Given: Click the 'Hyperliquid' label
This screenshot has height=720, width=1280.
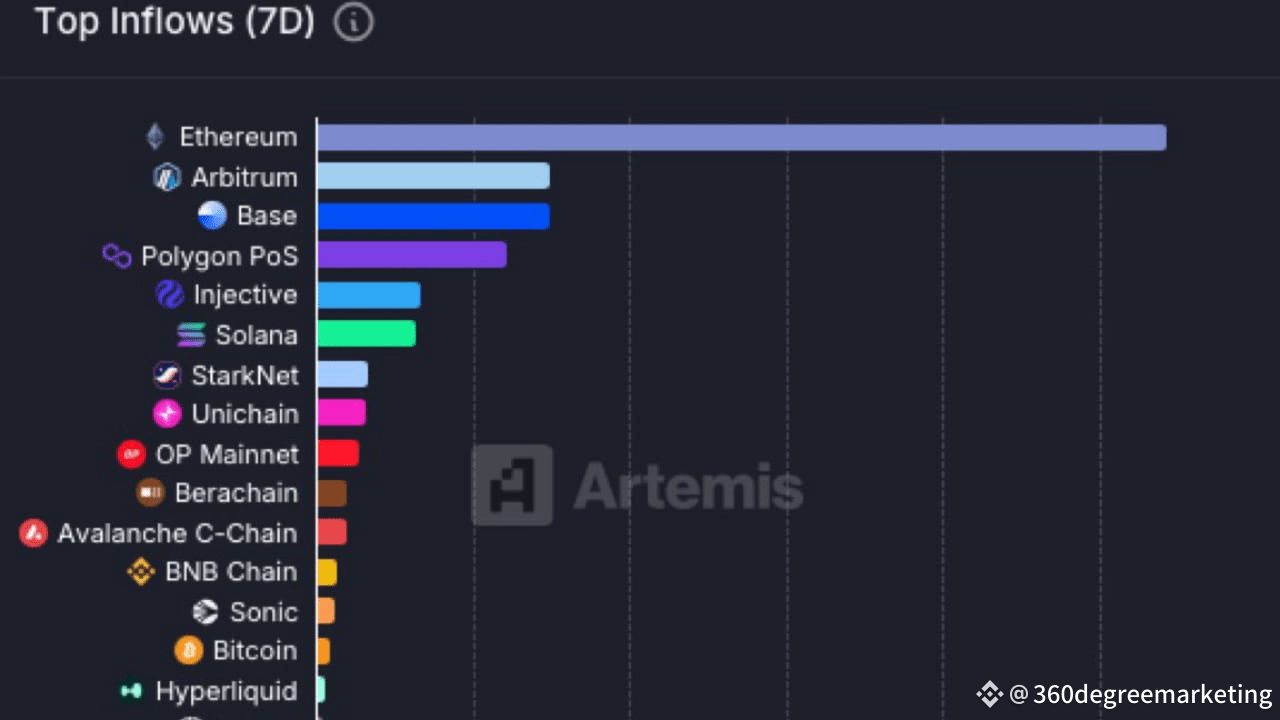Looking at the screenshot, I should tap(226, 691).
